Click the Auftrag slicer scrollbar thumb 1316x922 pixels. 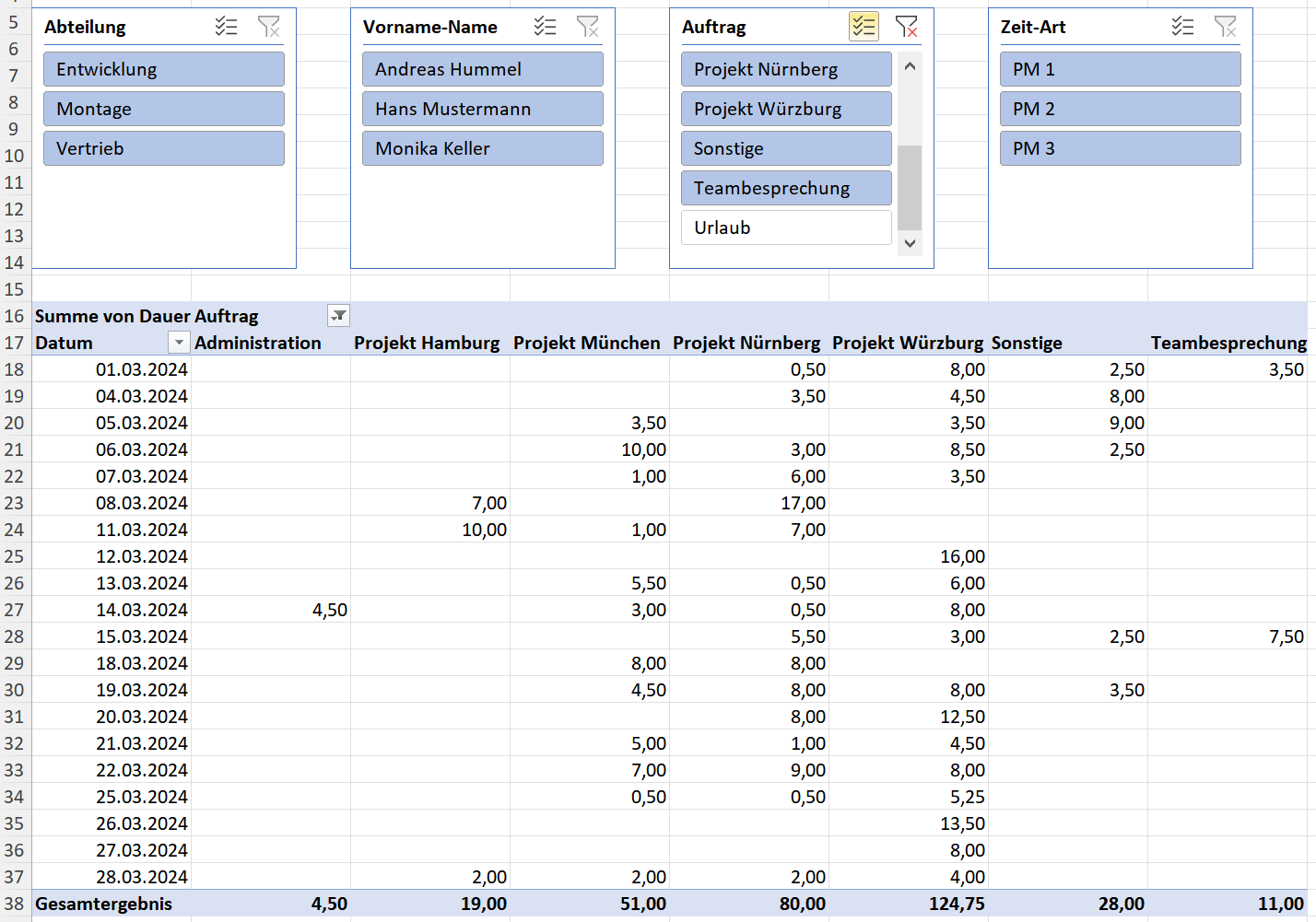coord(910,187)
